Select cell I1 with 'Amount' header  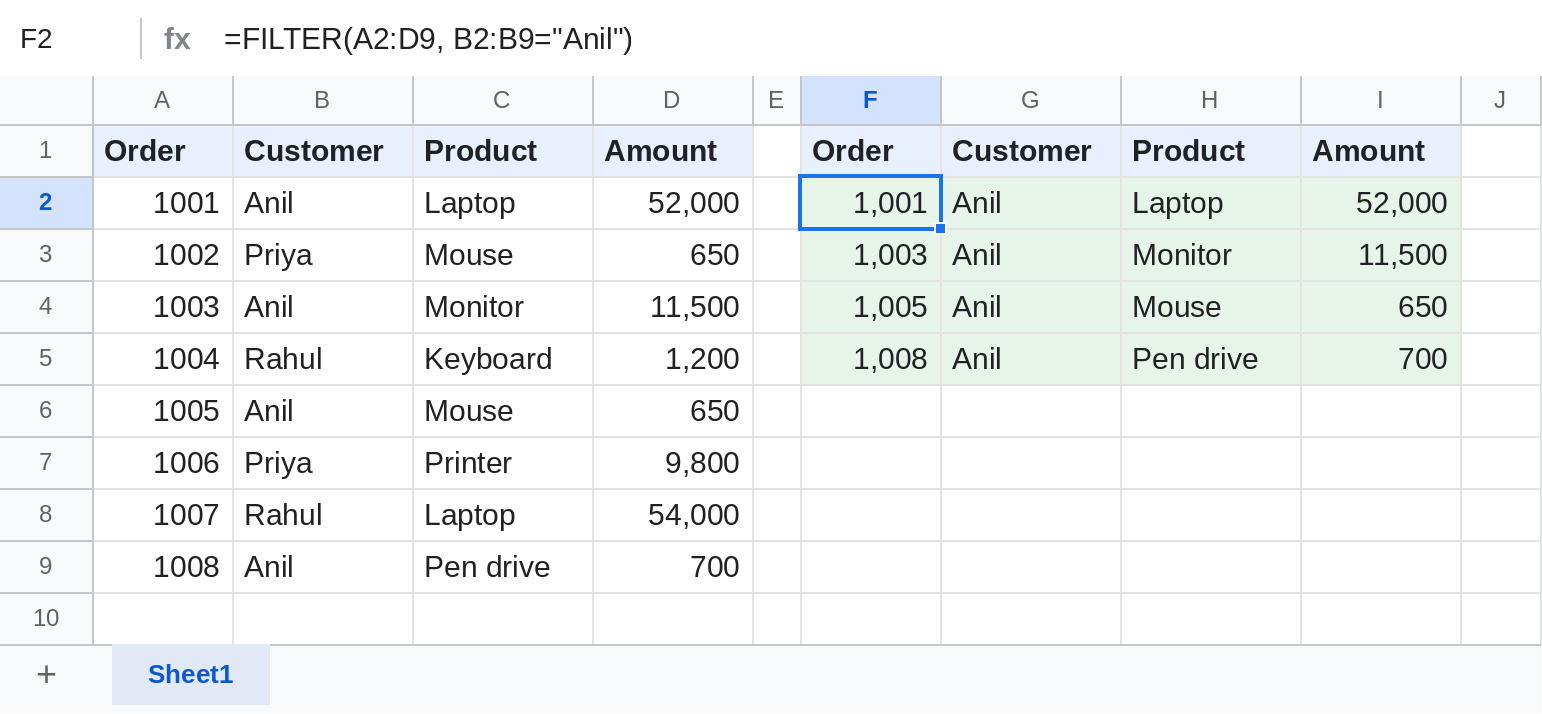click(x=1381, y=151)
